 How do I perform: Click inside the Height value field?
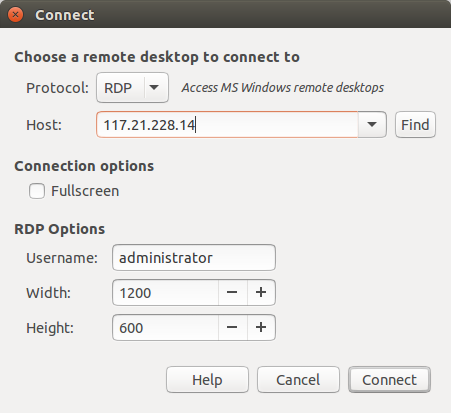click(166, 328)
